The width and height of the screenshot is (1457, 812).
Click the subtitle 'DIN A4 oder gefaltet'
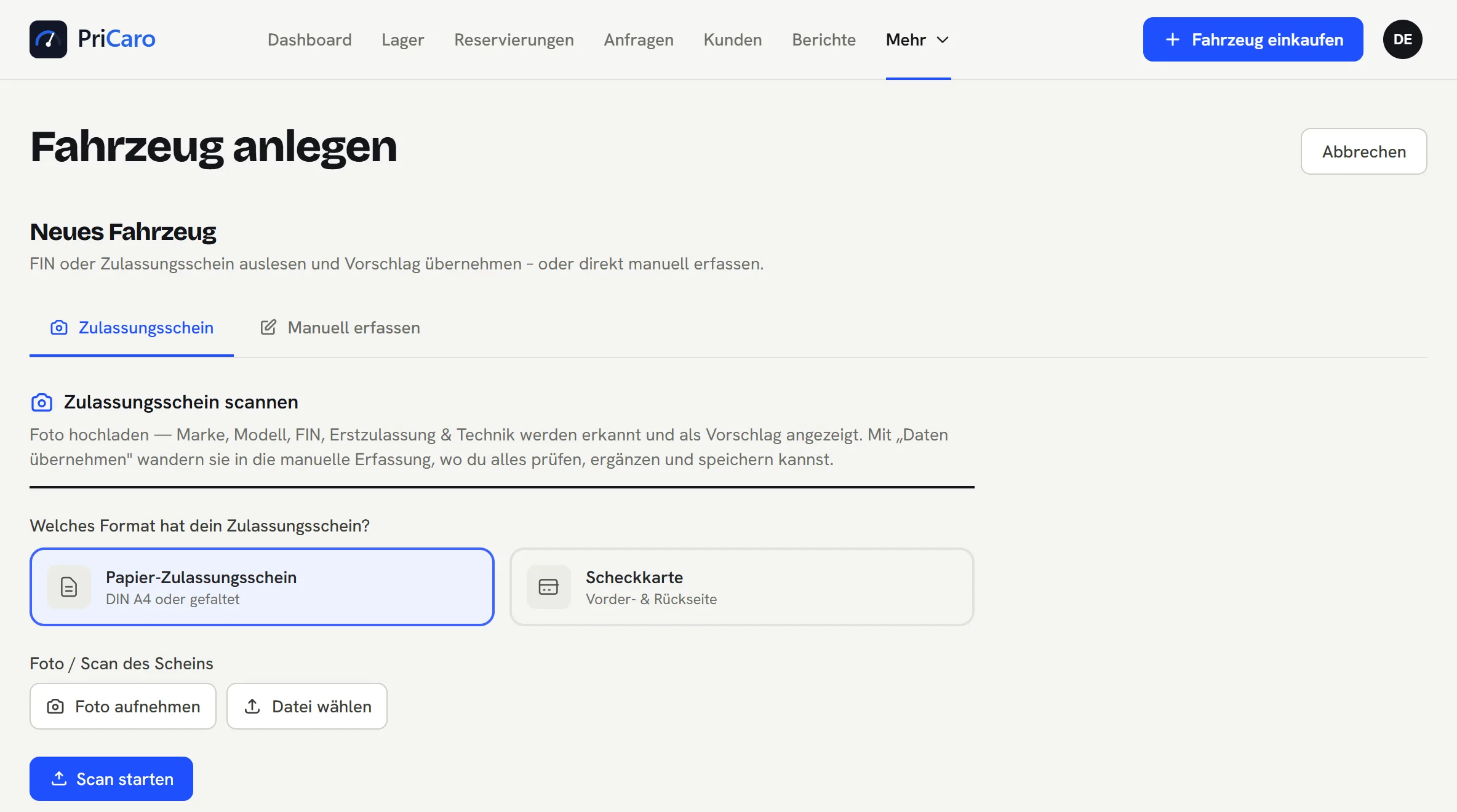172,599
